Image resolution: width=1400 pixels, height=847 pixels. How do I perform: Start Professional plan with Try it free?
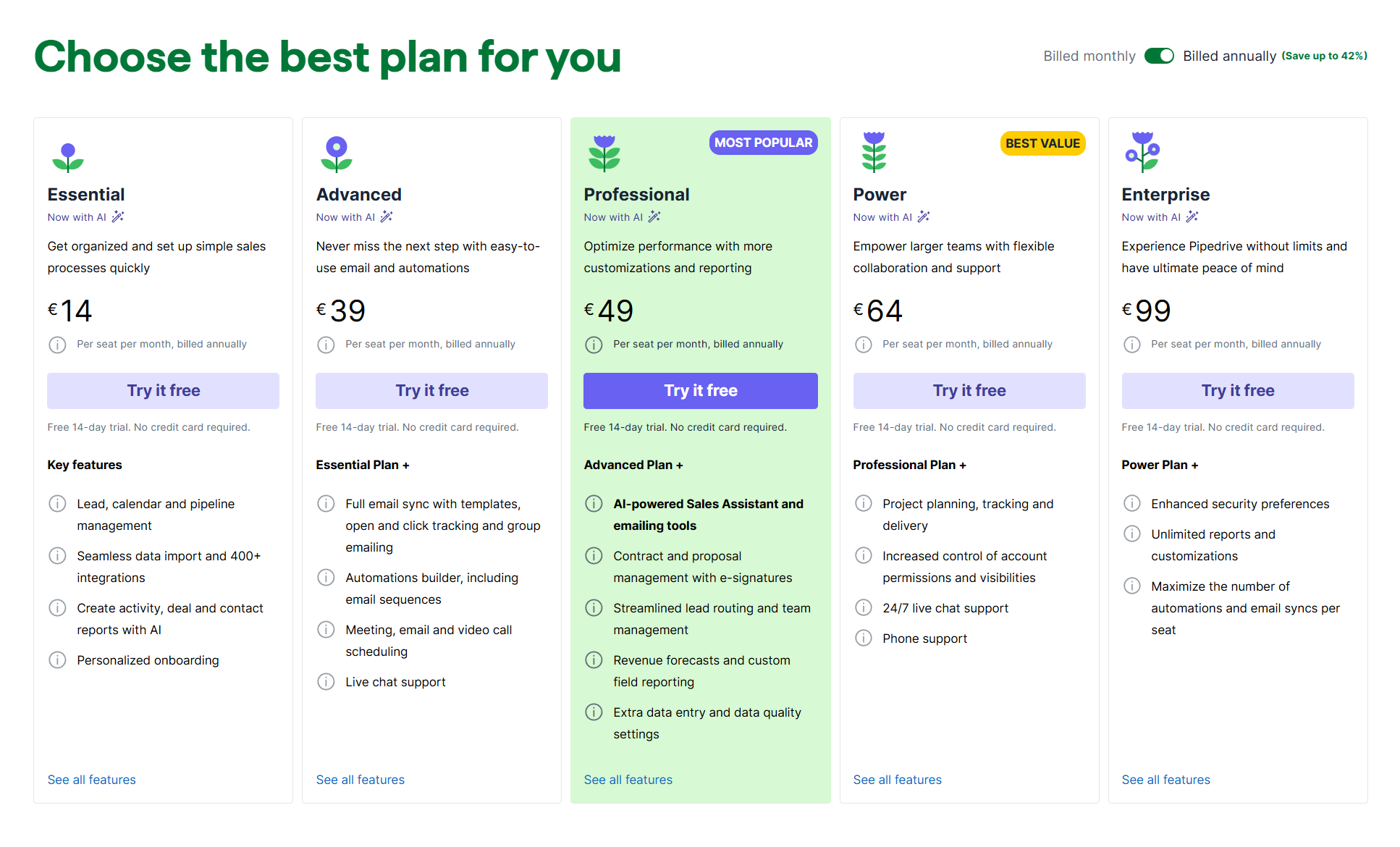coord(700,391)
